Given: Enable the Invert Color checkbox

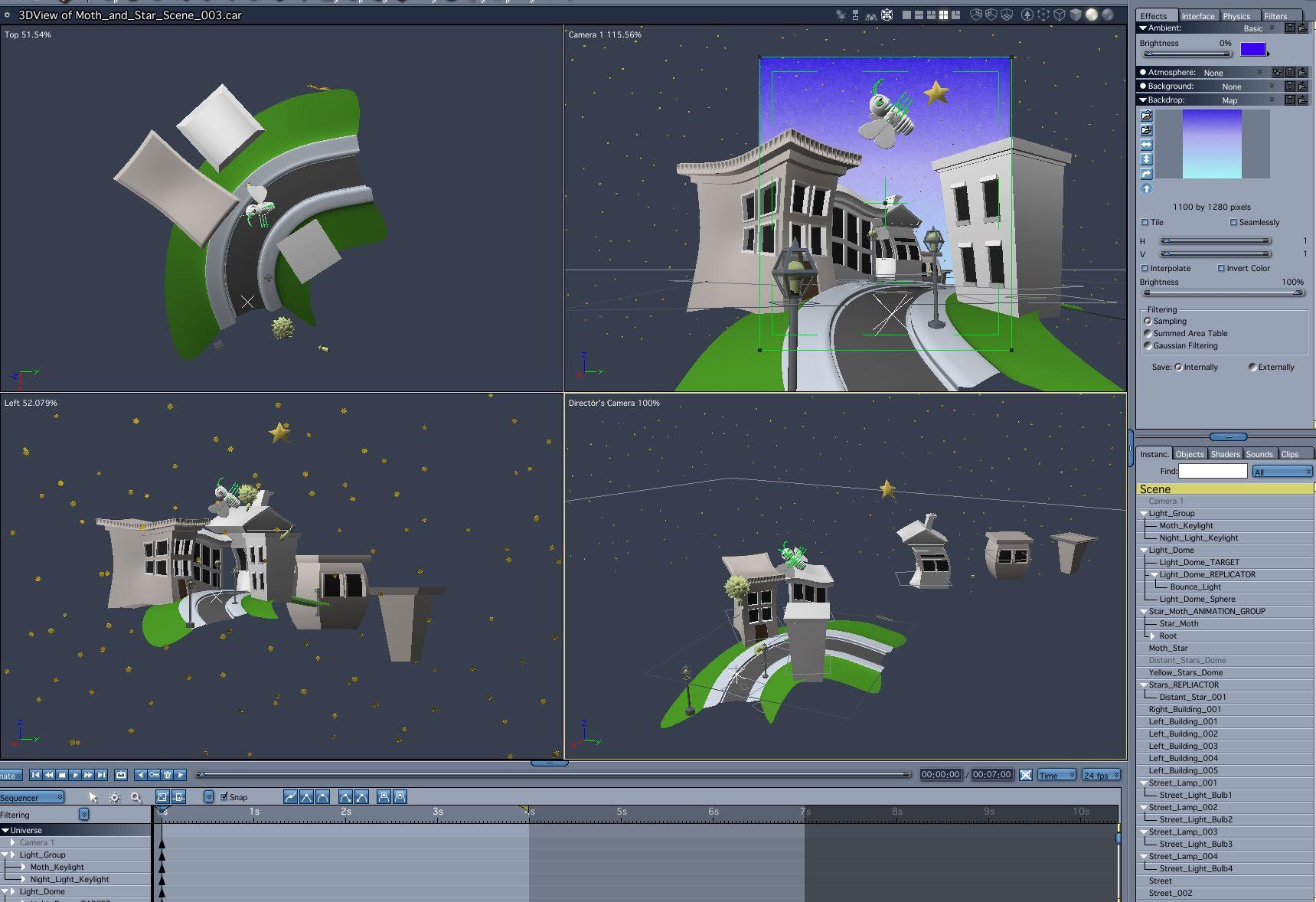Looking at the screenshot, I should coord(1221,269).
